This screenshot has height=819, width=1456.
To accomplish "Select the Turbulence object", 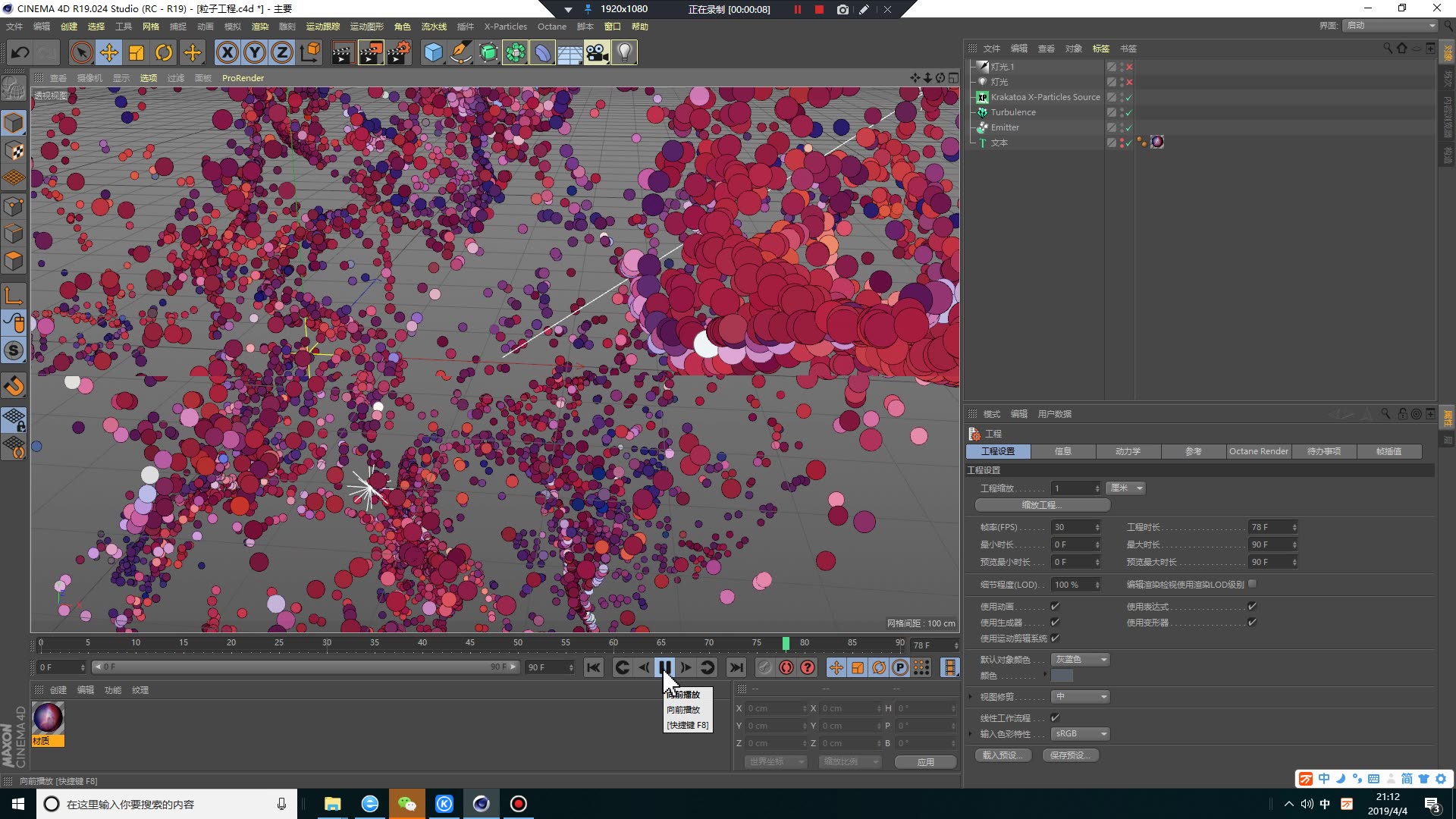I will click(x=1013, y=112).
